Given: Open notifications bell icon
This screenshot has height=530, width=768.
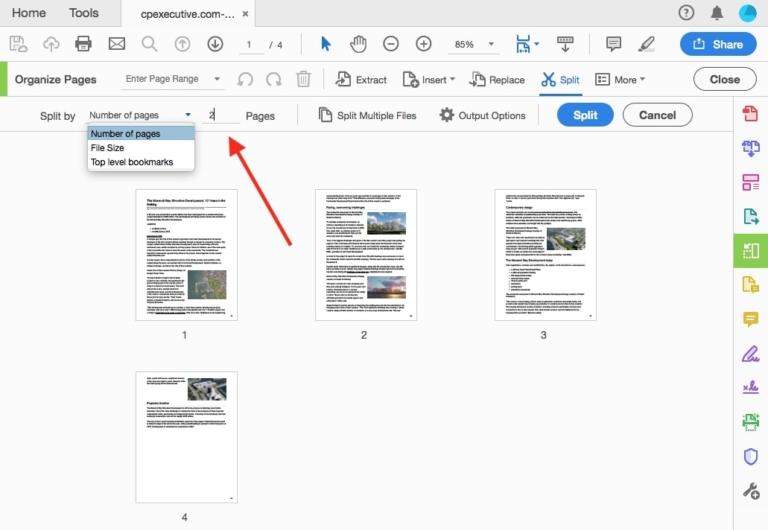Looking at the screenshot, I should click(x=716, y=13).
